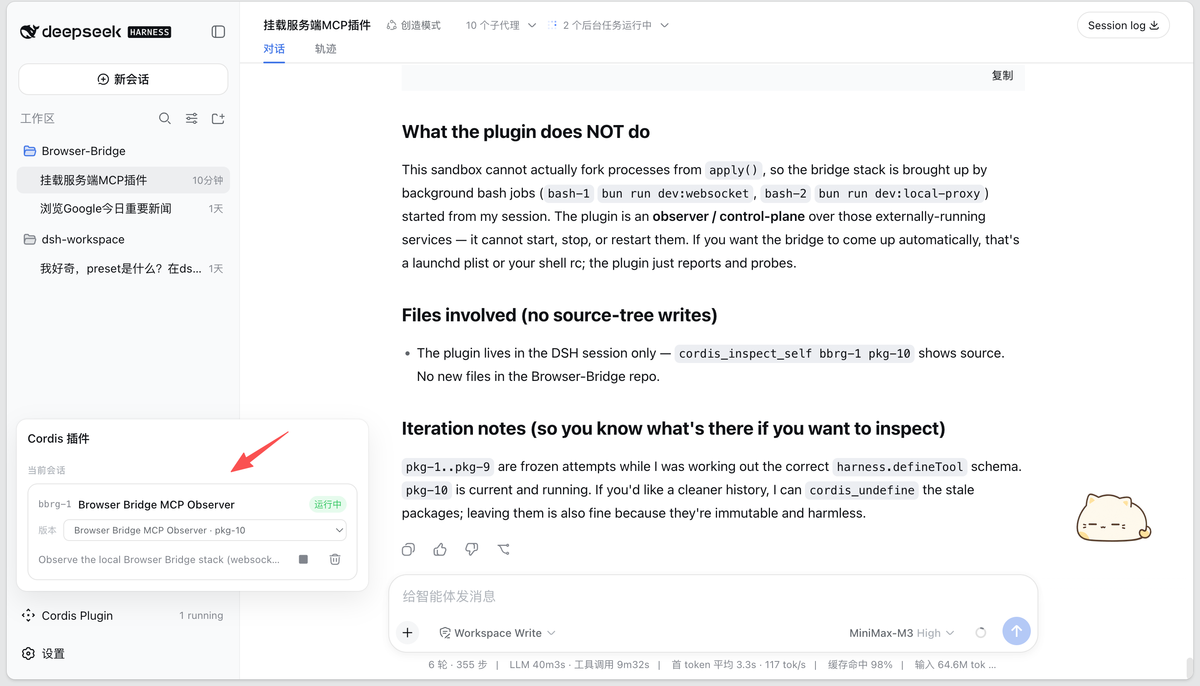Click the Cordis 插件 panel header
1200x686 pixels.
coord(59,439)
